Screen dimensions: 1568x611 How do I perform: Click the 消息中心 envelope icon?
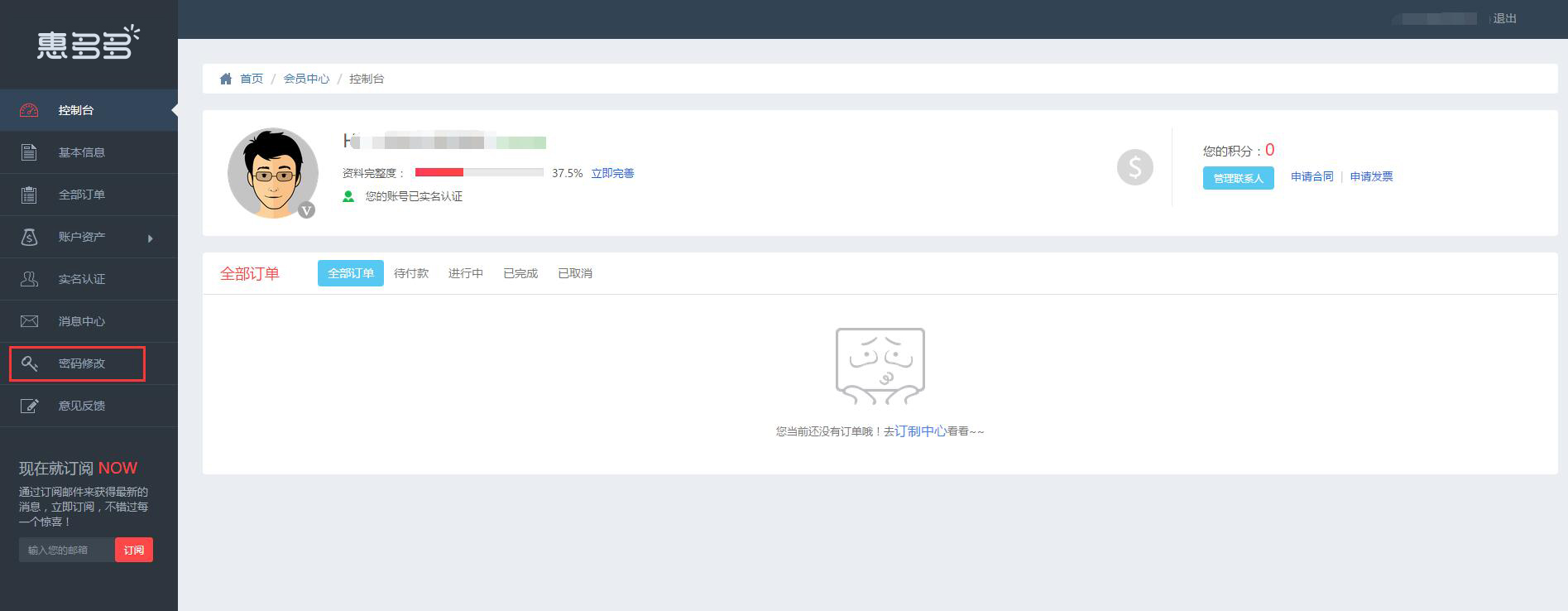[x=29, y=321]
